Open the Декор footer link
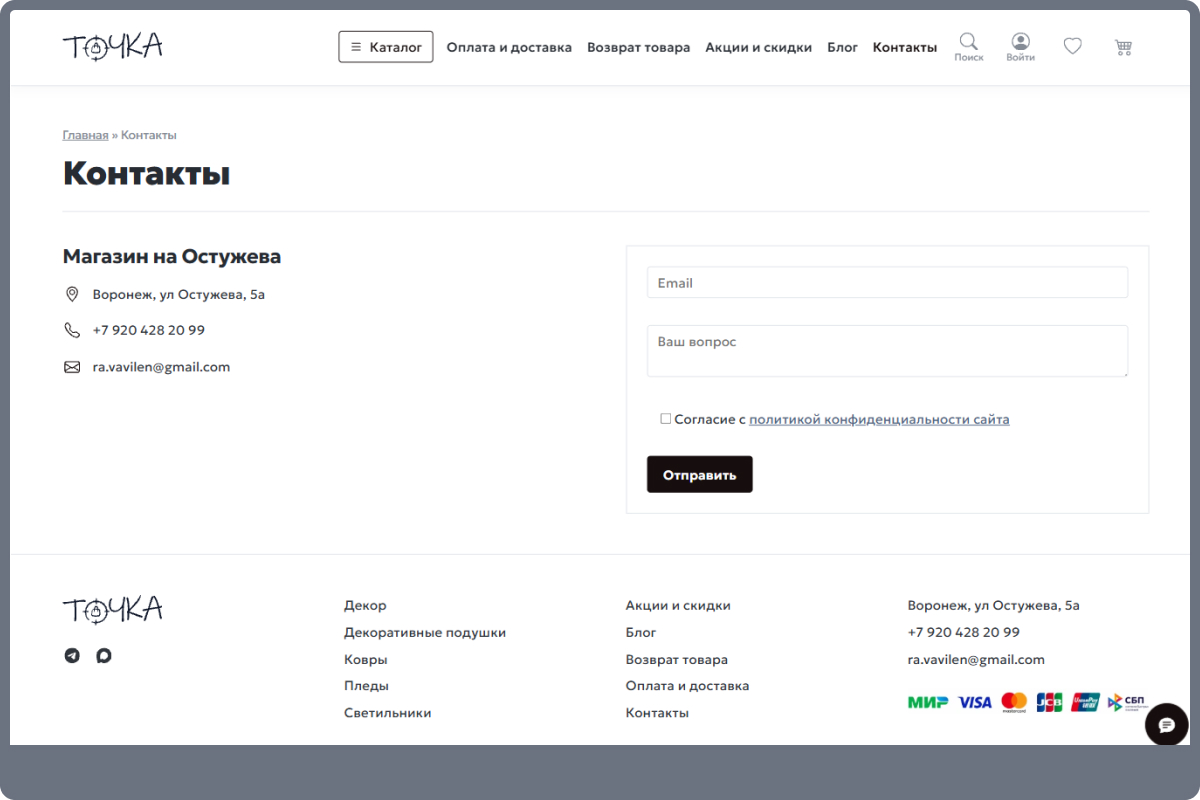Viewport: 1200px width, 800px height. coord(365,606)
